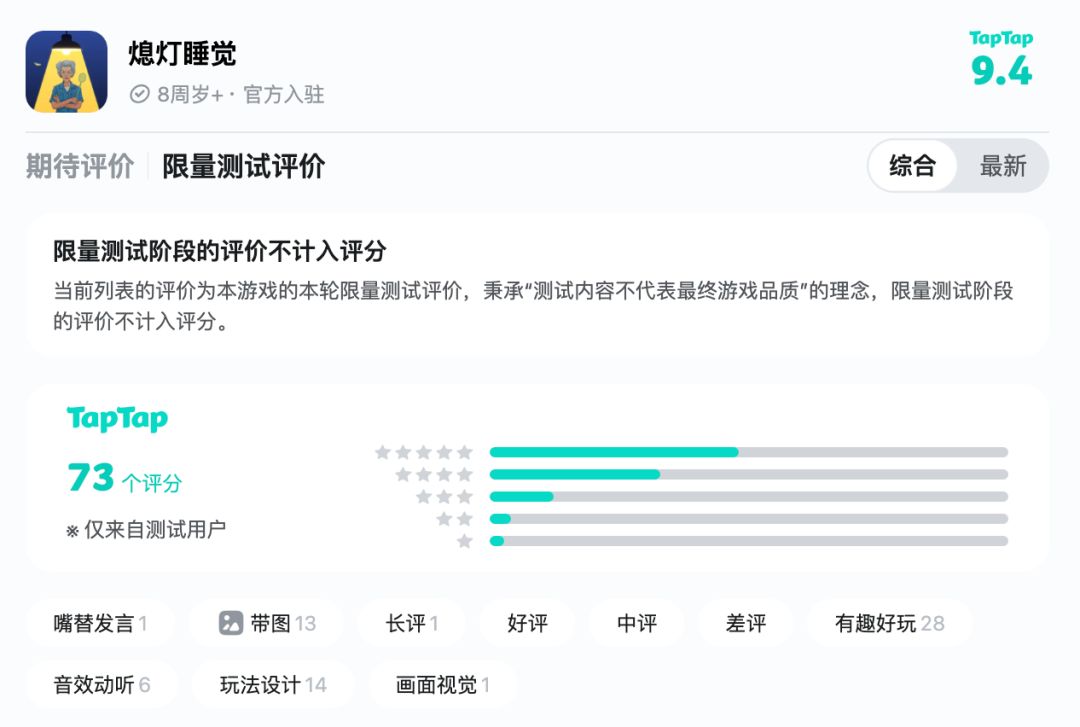The width and height of the screenshot is (1080, 727).
Task: Click the TapTap 9.4 rating logo
Action: pyautogui.click(x=1001, y=59)
